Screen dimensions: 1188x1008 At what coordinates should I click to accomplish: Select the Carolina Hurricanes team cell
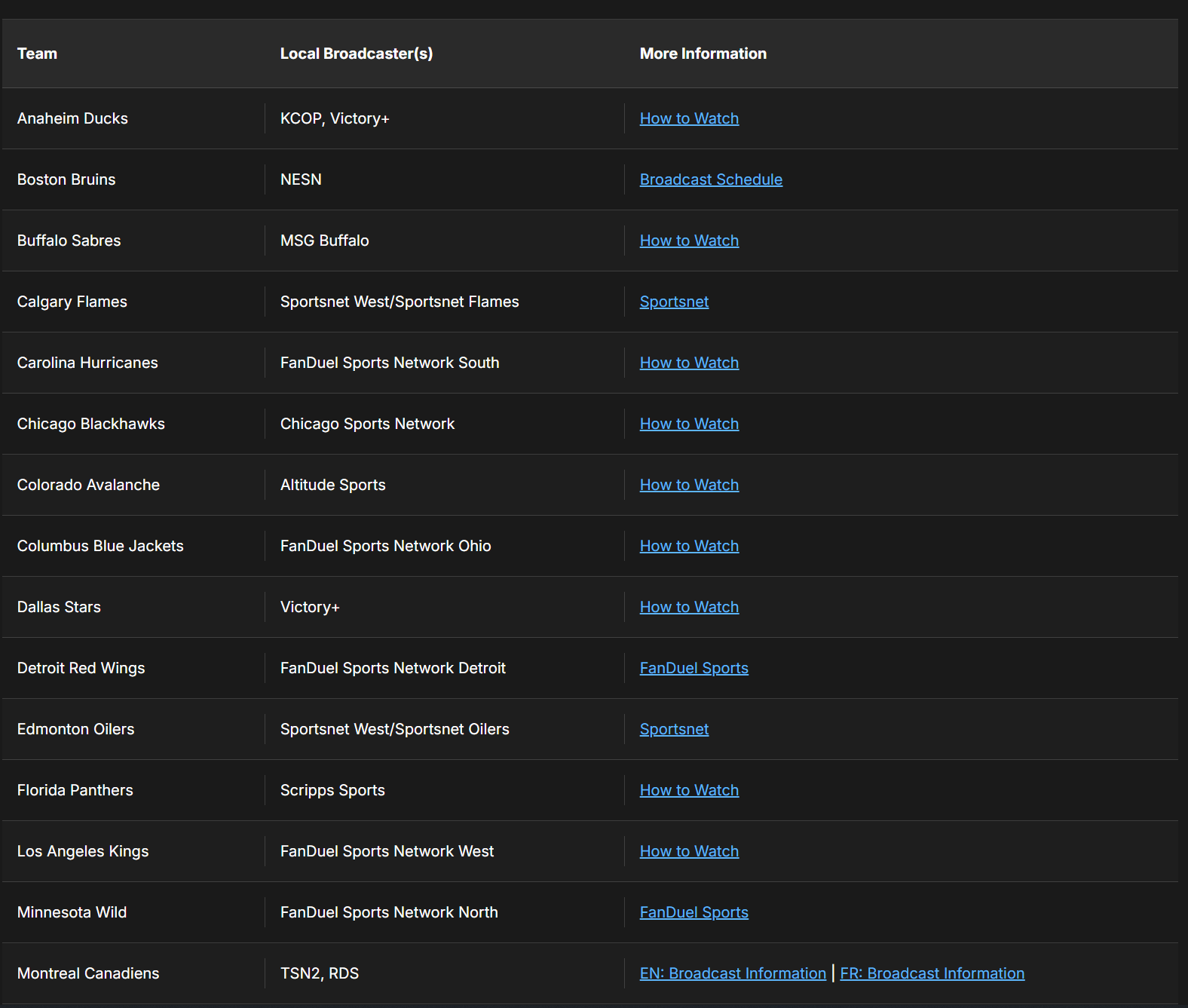point(133,363)
